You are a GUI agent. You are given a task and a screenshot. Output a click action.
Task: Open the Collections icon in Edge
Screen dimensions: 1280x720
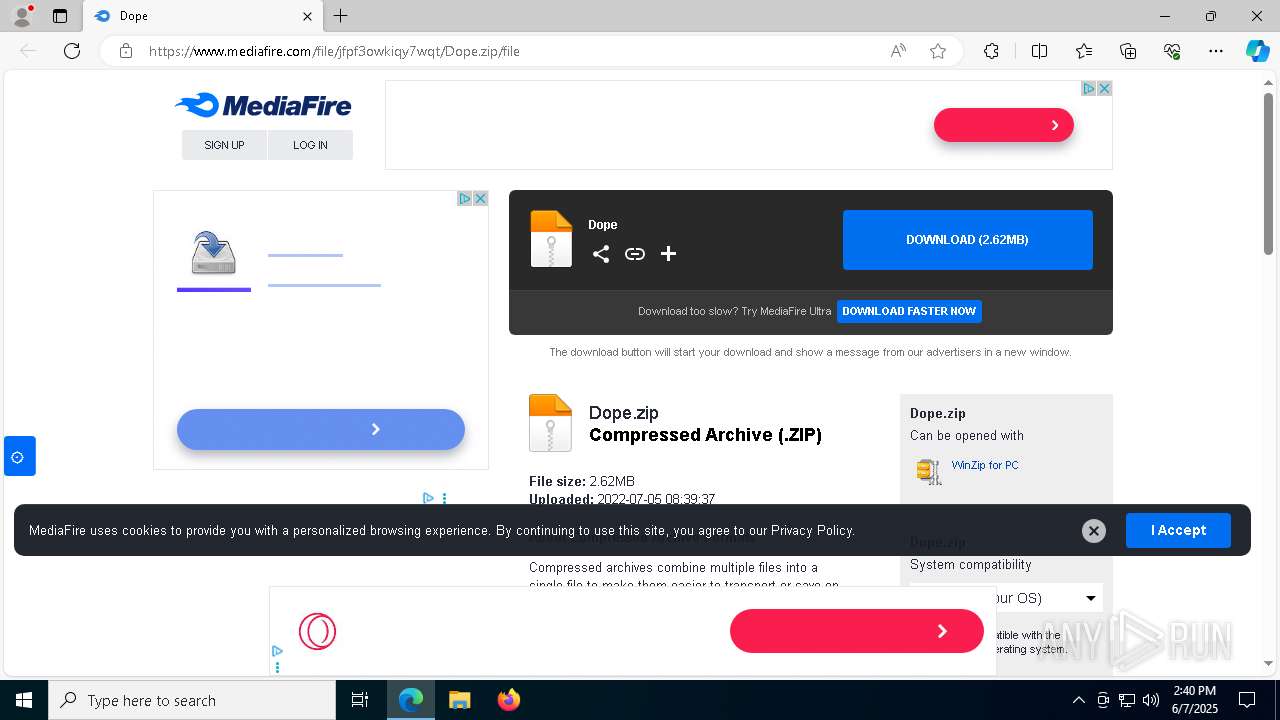(x=1128, y=51)
